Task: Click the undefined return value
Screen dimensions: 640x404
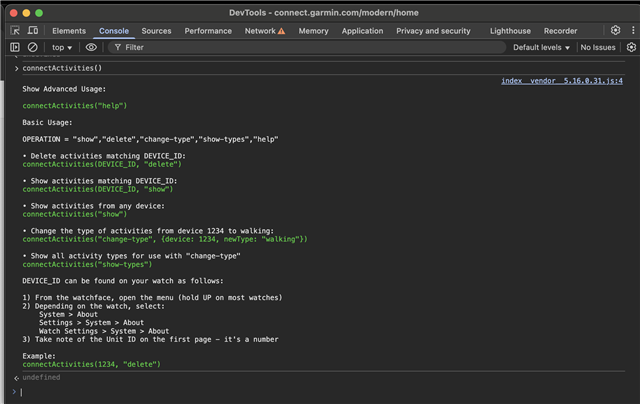Action: (x=41, y=377)
